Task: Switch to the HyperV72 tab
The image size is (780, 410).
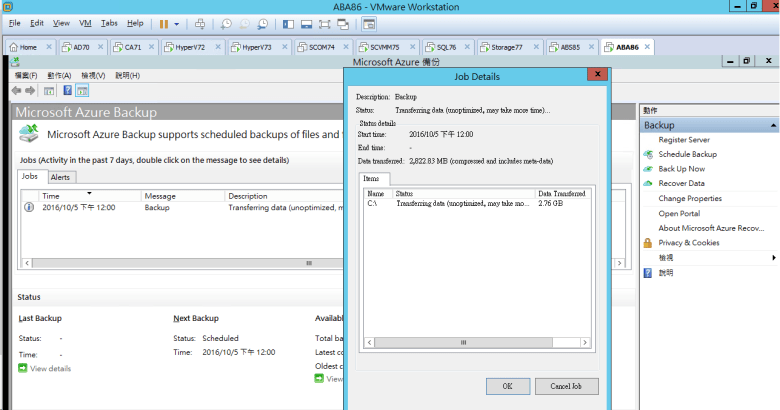Action: tap(189, 47)
